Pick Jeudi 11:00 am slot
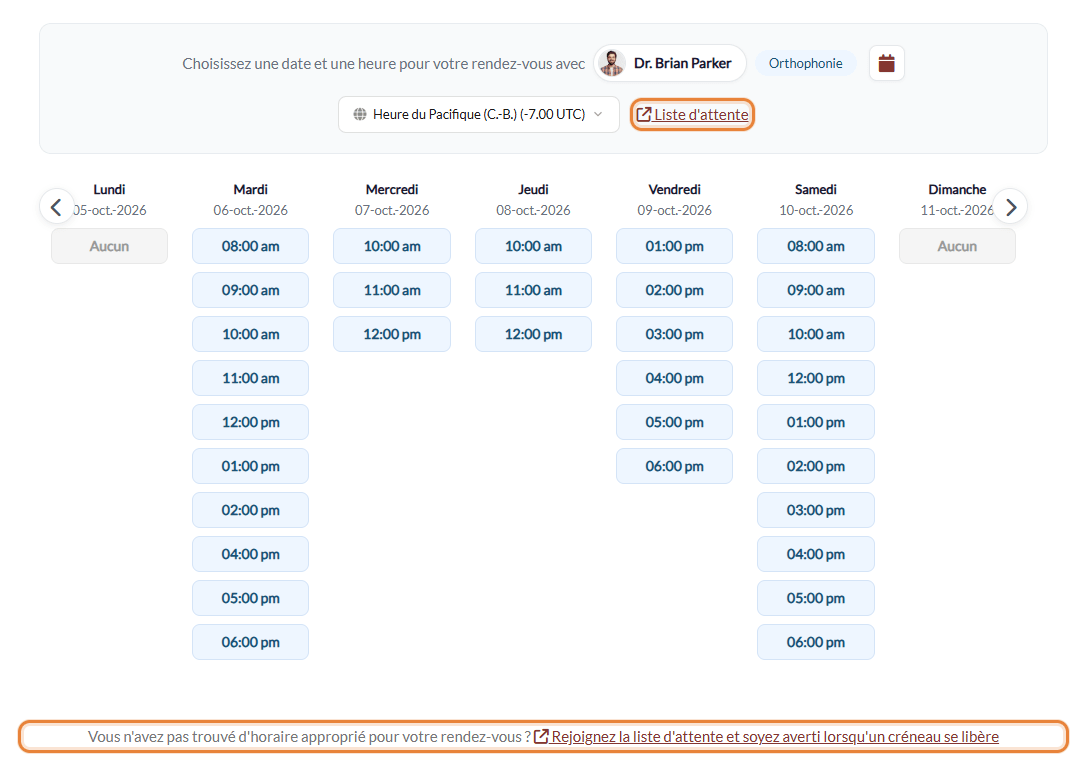Viewport: 1087px width, 771px height. pyautogui.click(x=533, y=290)
